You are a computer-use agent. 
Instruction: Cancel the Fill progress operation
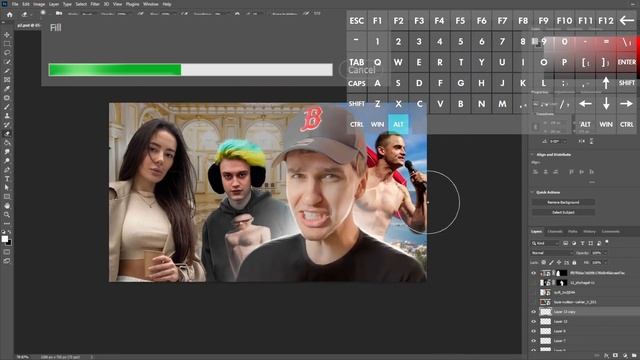pos(362,70)
